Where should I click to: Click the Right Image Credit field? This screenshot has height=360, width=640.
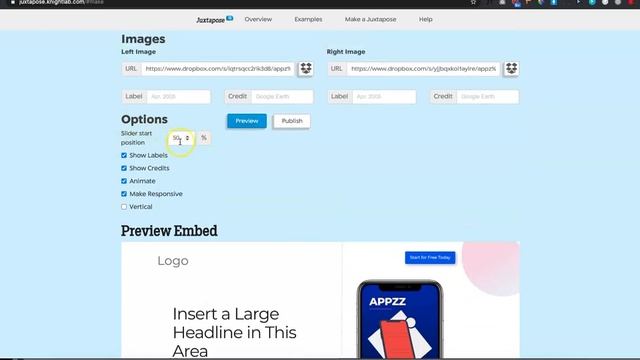[488, 97]
